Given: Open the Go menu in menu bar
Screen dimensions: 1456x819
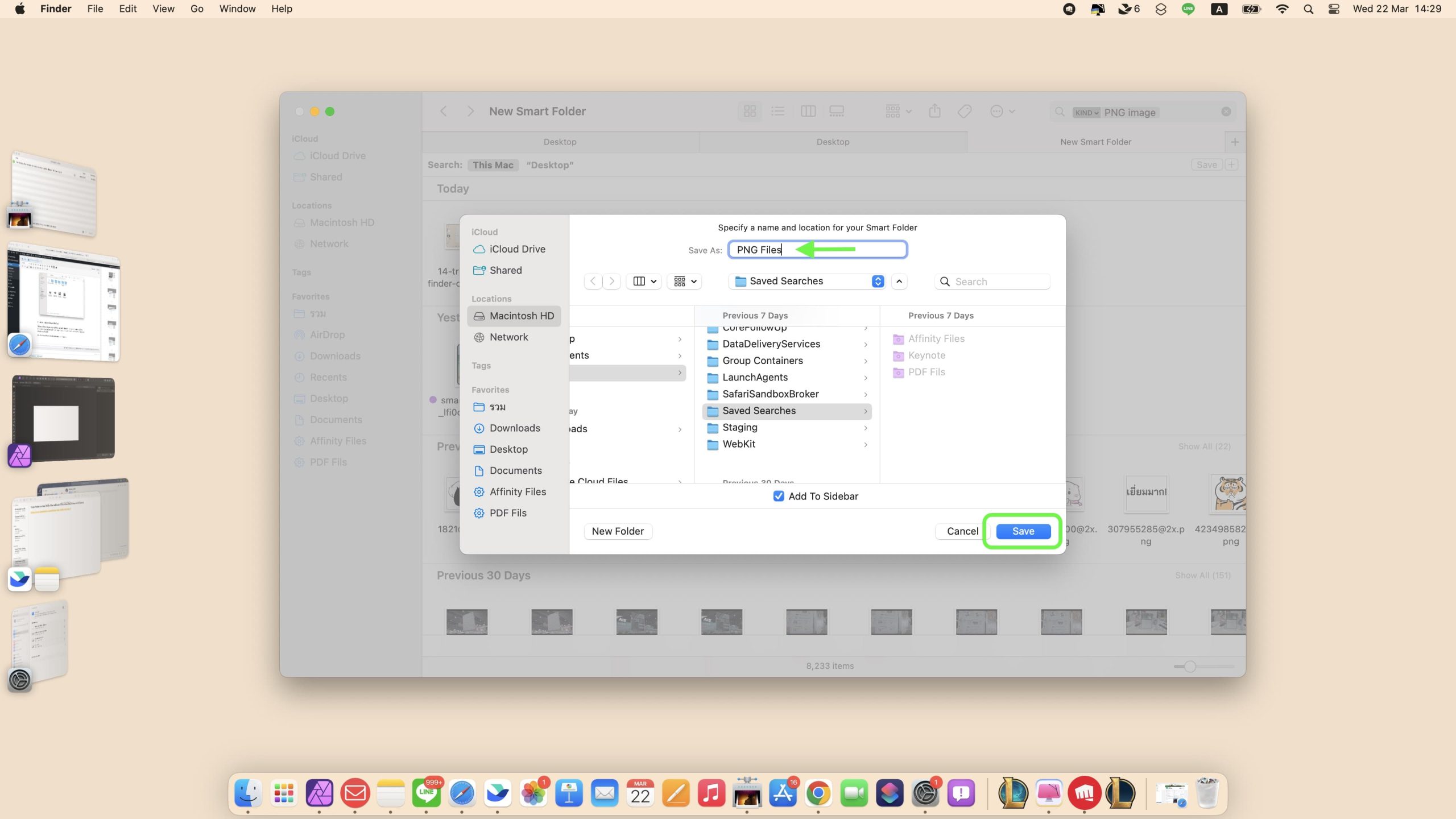Looking at the screenshot, I should [x=196, y=9].
